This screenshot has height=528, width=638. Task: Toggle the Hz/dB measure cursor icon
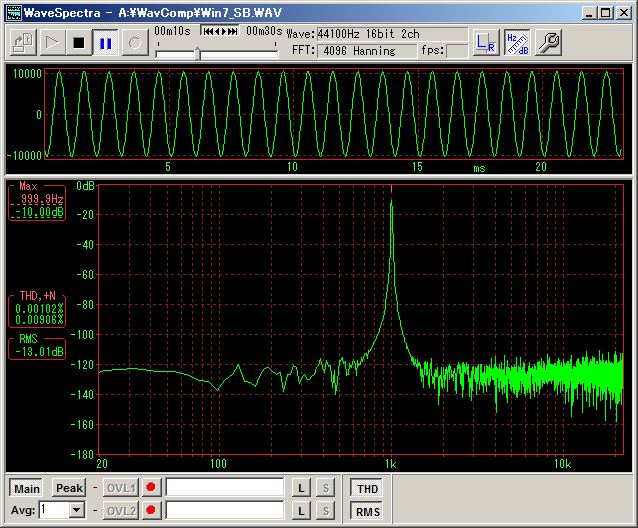(517, 42)
